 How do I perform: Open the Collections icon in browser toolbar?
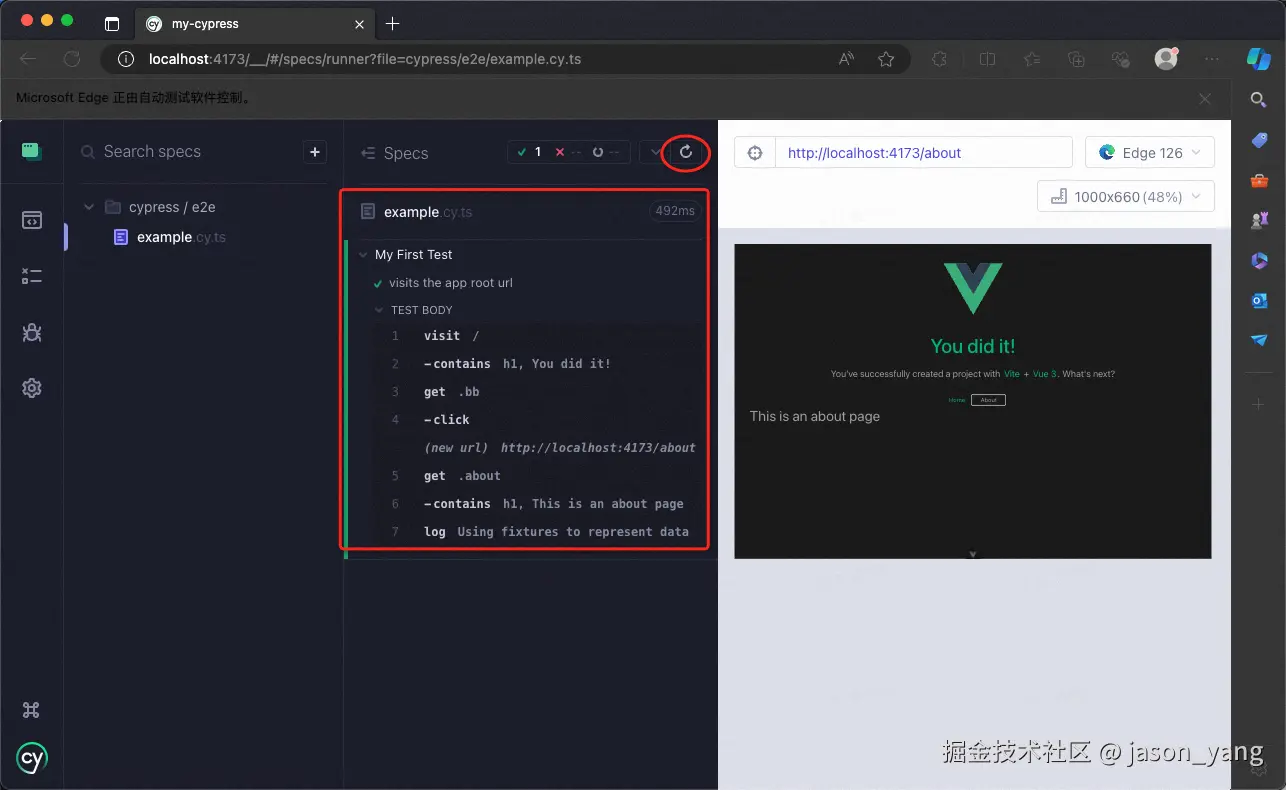[x=1076, y=59]
